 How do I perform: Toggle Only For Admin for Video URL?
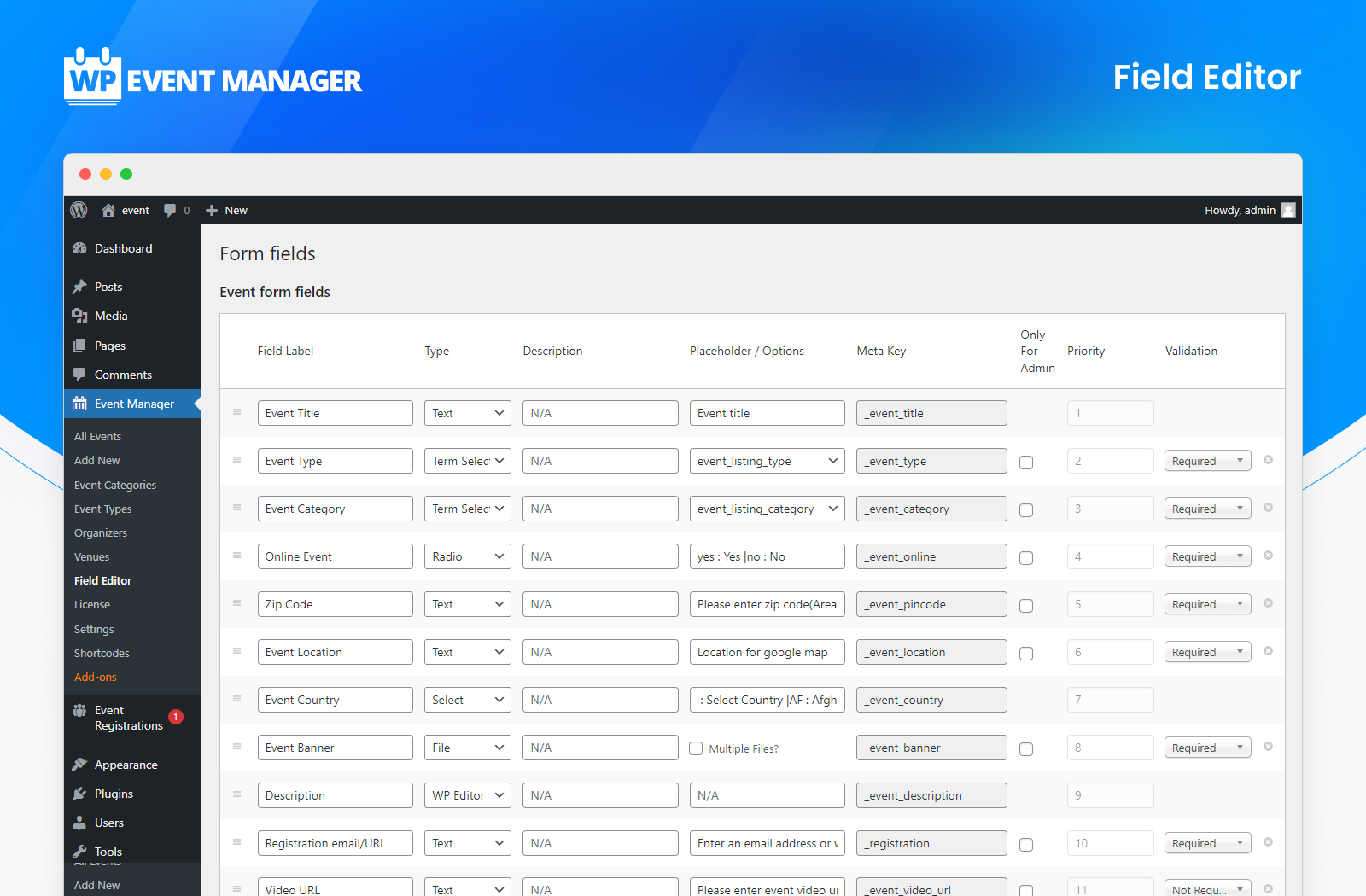[x=1026, y=891]
